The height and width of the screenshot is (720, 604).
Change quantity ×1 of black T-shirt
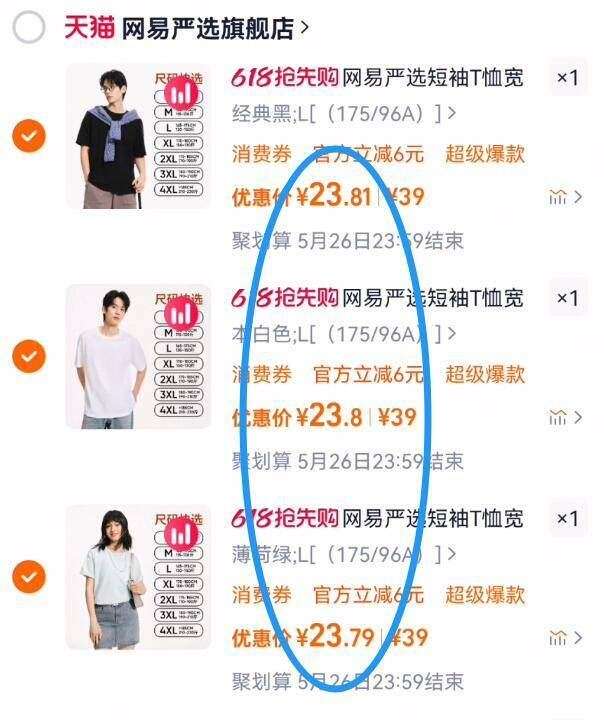568,78
